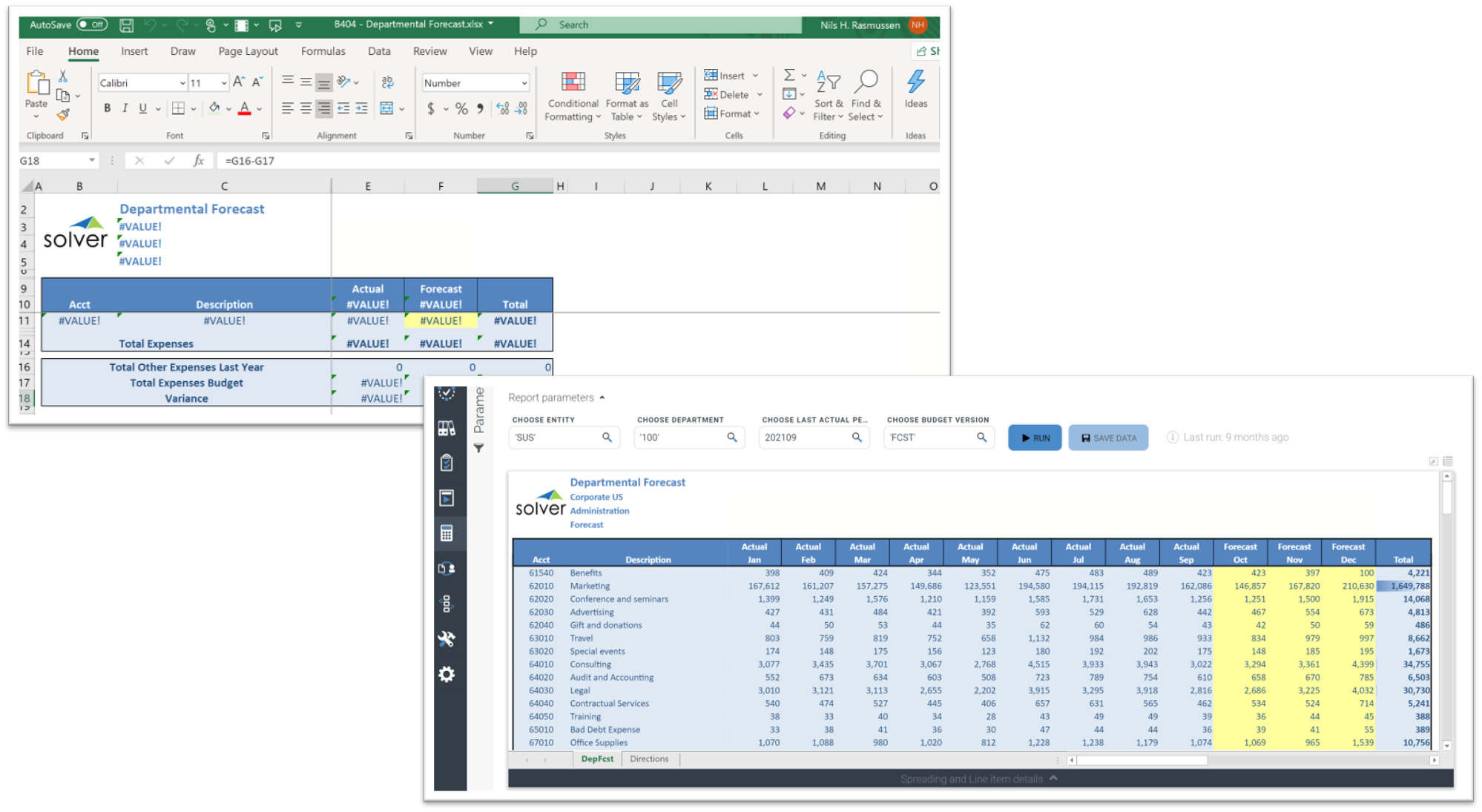
Task: Click the Sort & Filter icon
Action: 828,82
